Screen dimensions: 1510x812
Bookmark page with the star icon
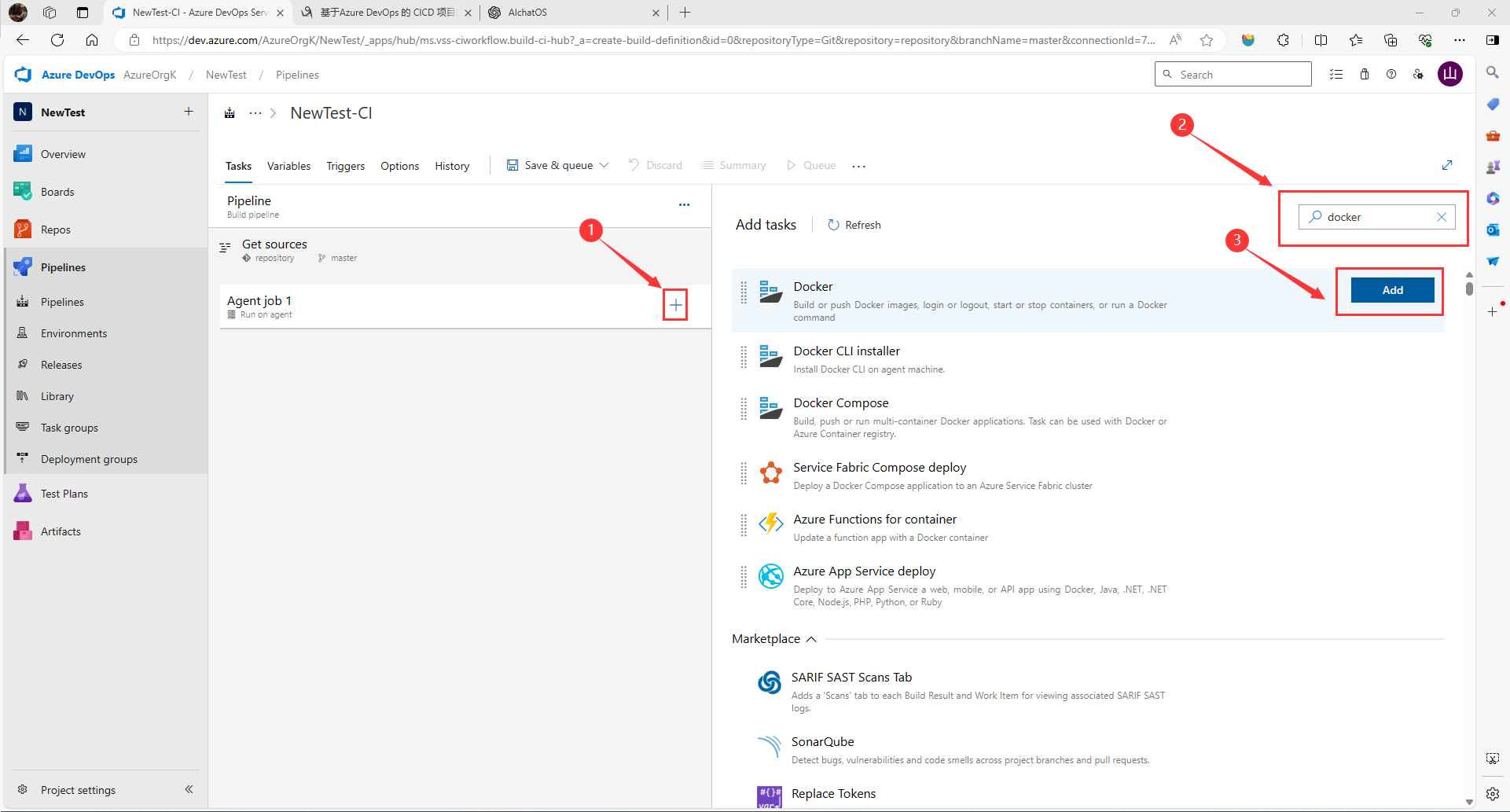1207,40
